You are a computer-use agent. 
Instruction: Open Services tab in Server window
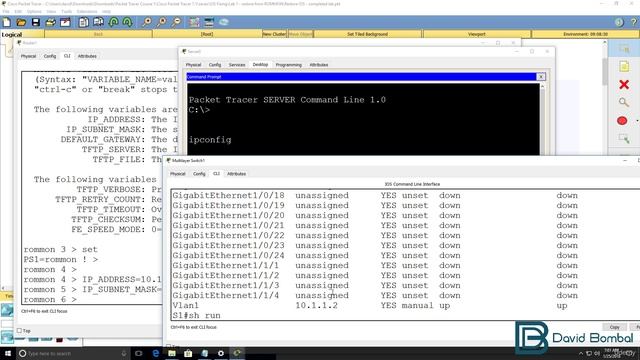pyautogui.click(x=237, y=65)
